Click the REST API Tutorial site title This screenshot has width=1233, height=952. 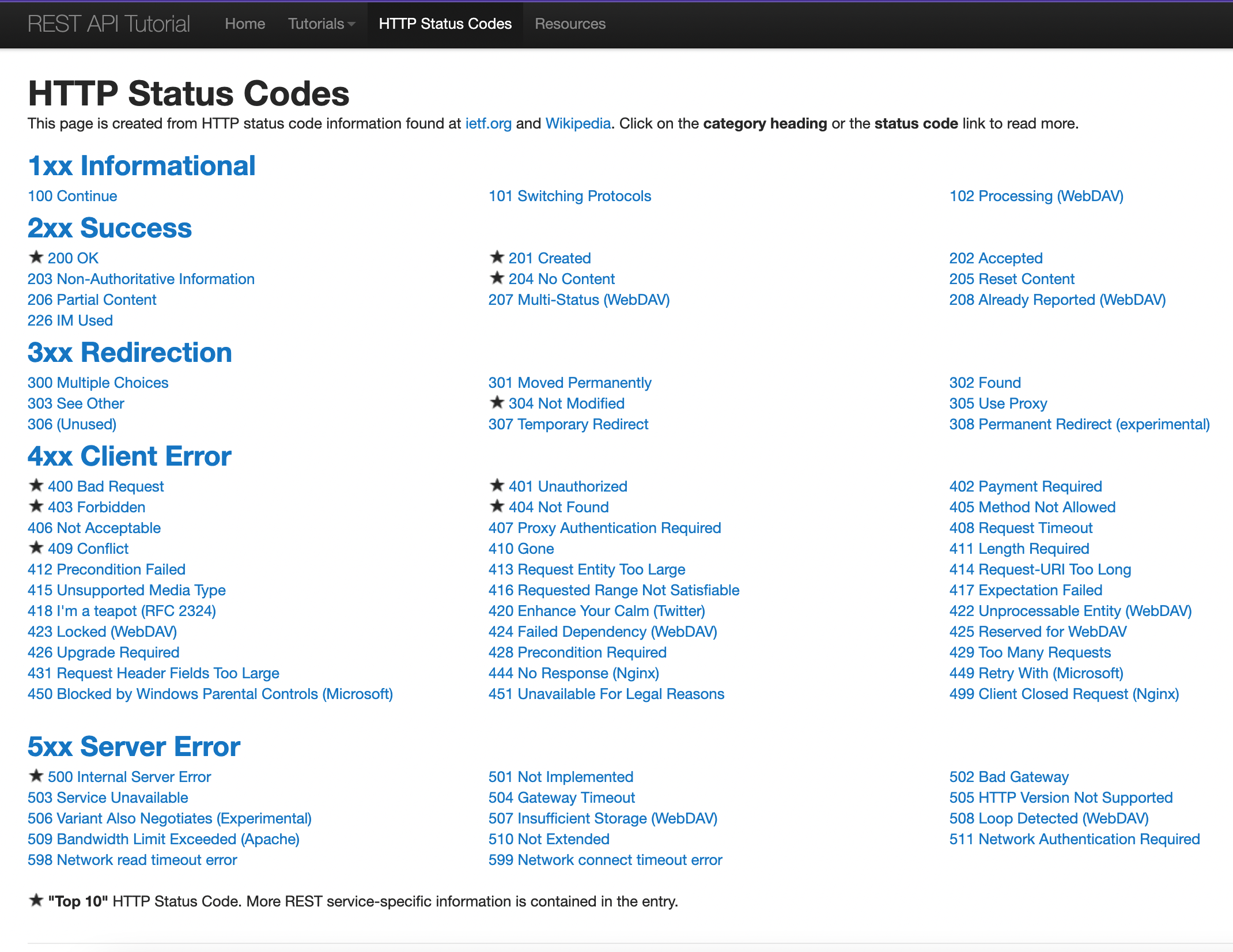coord(108,24)
